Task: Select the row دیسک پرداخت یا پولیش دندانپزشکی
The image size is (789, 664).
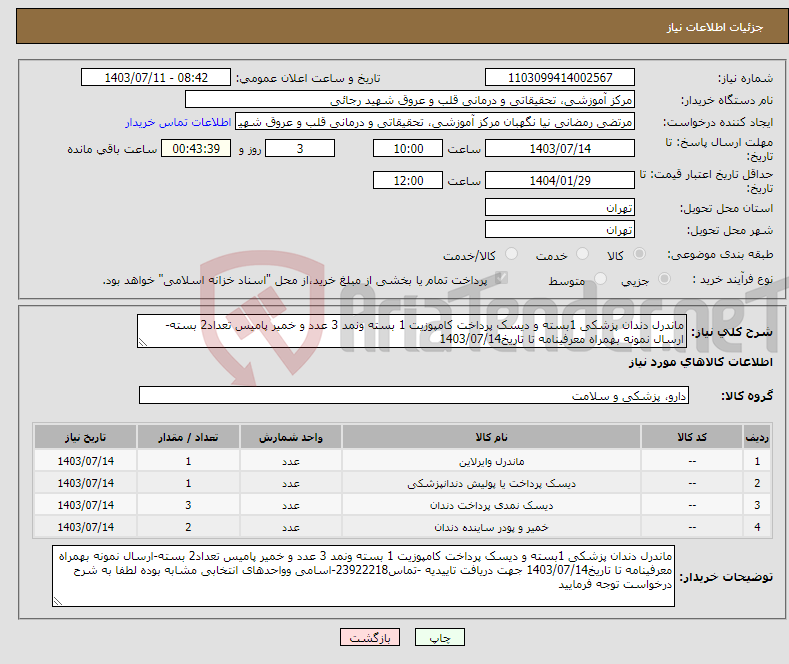Action: 403,483
